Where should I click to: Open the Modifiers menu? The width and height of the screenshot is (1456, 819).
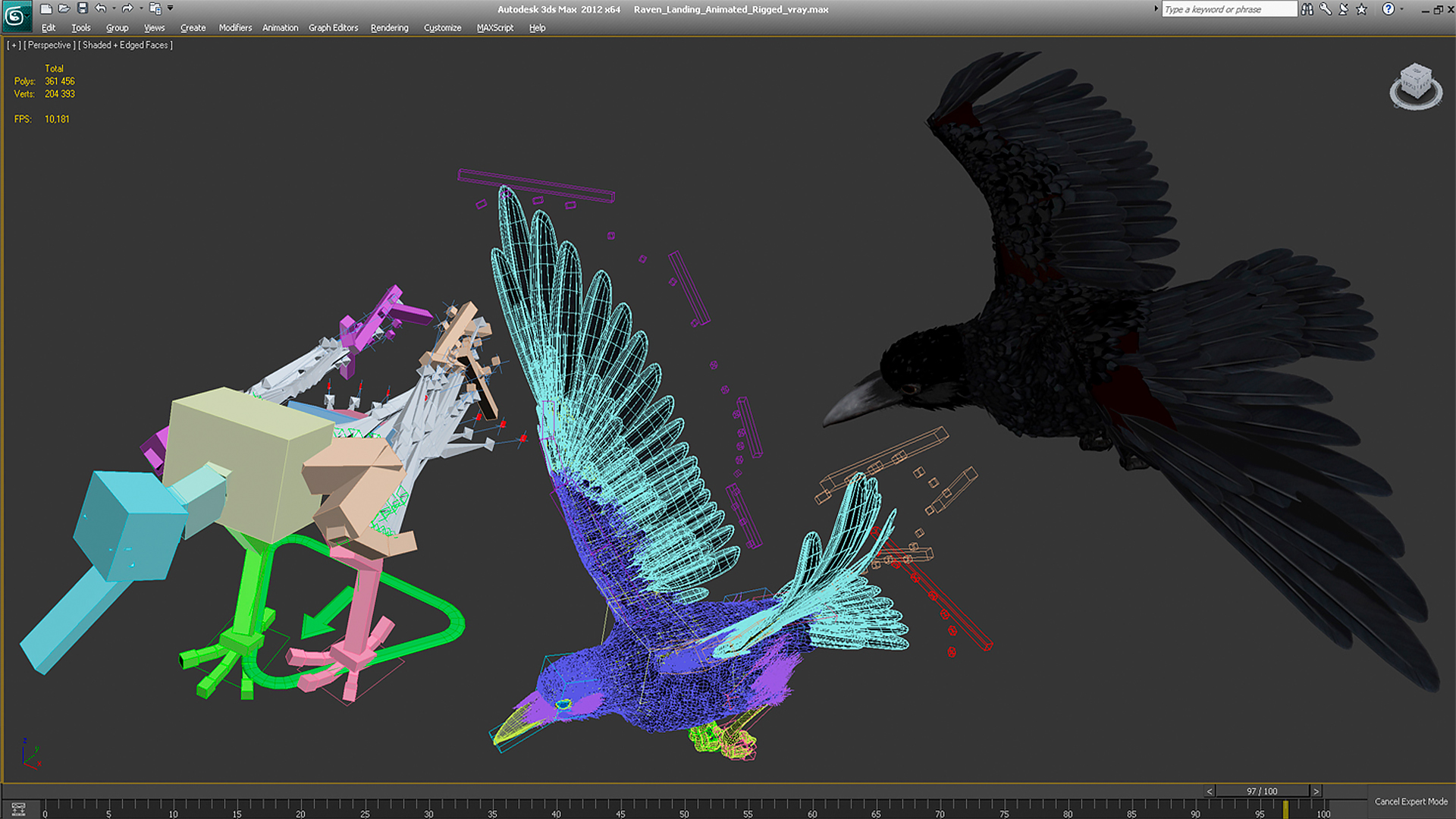coord(235,28)
